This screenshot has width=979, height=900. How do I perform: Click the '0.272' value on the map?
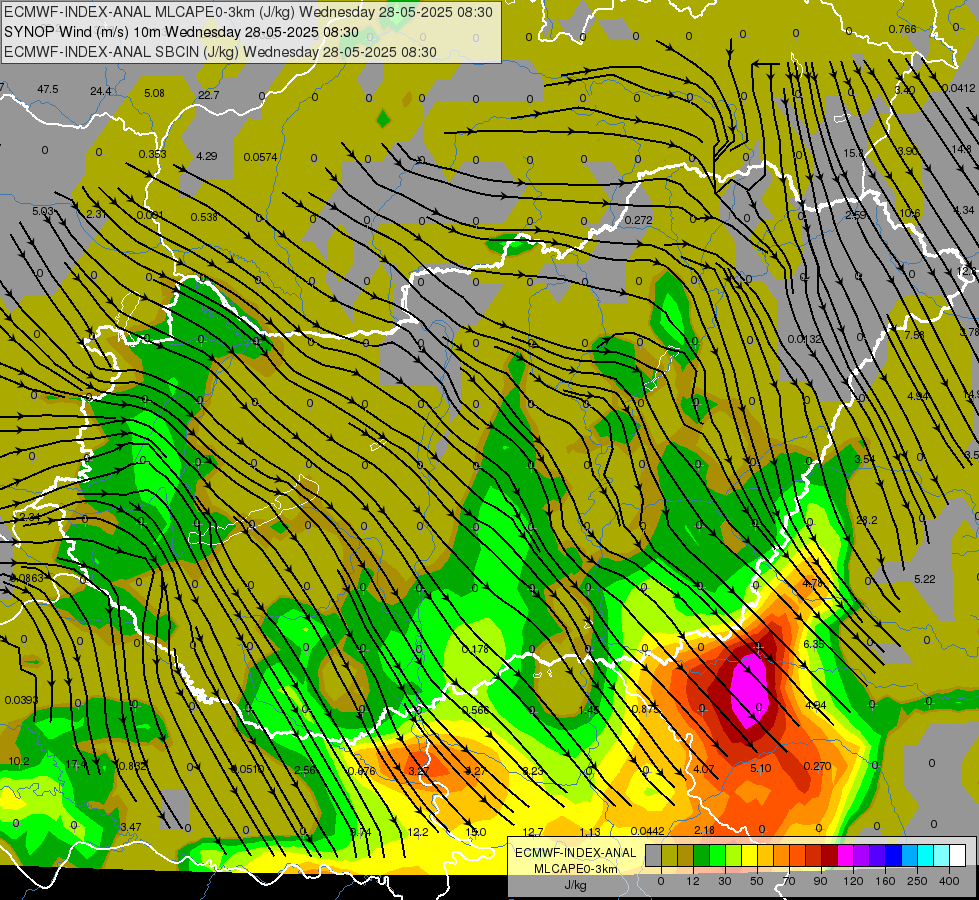click(x=638, y=220)
